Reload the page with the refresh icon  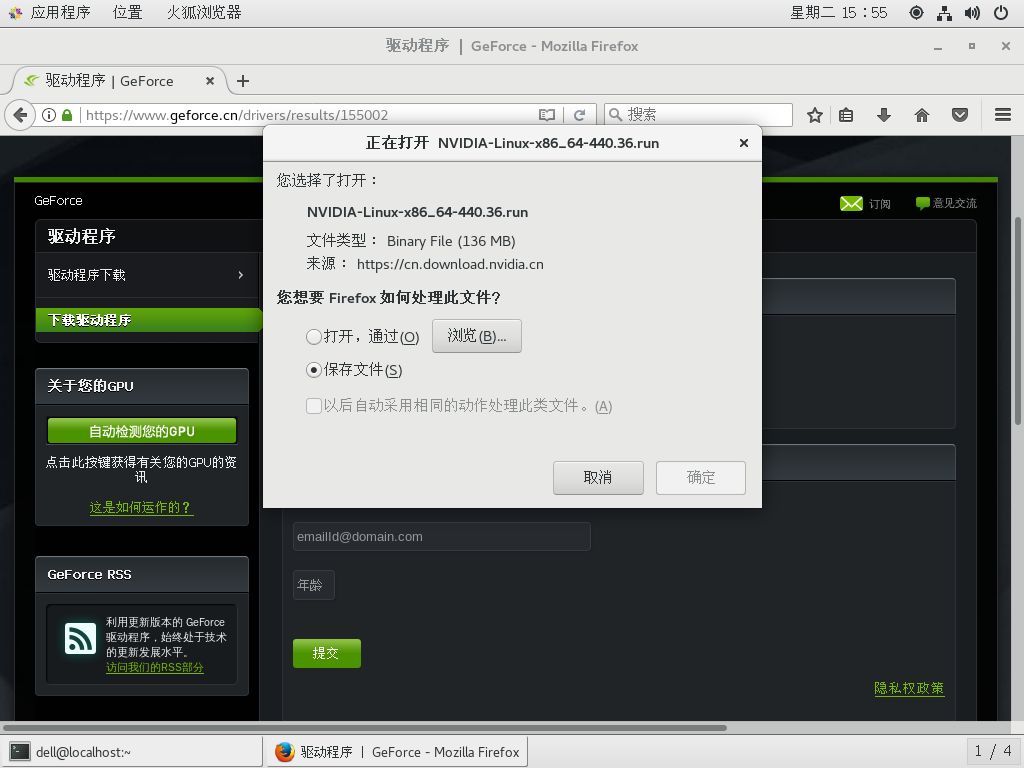579,116
